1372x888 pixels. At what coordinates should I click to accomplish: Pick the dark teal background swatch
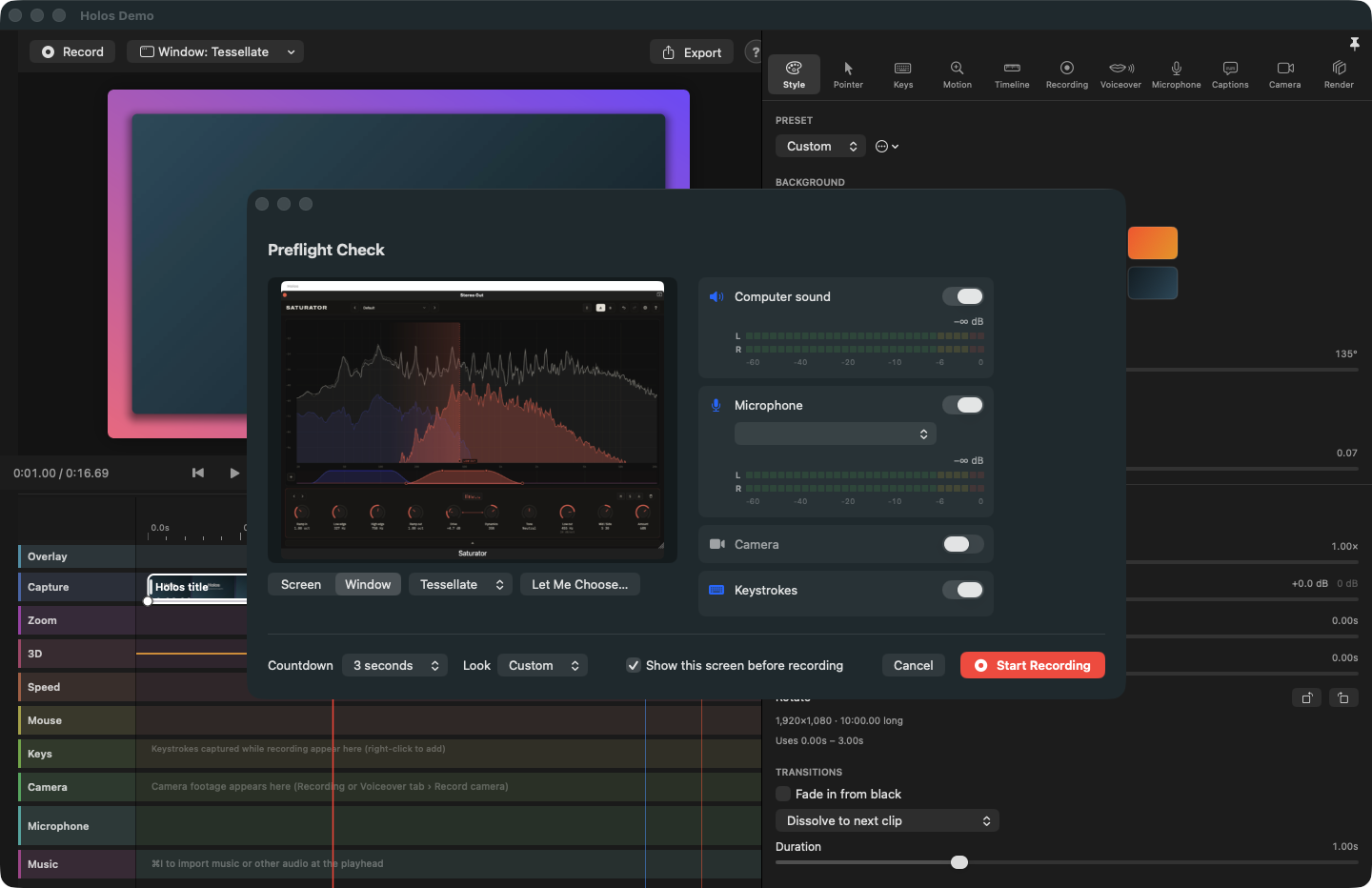pyautogui.click(x=1153, y=283)
